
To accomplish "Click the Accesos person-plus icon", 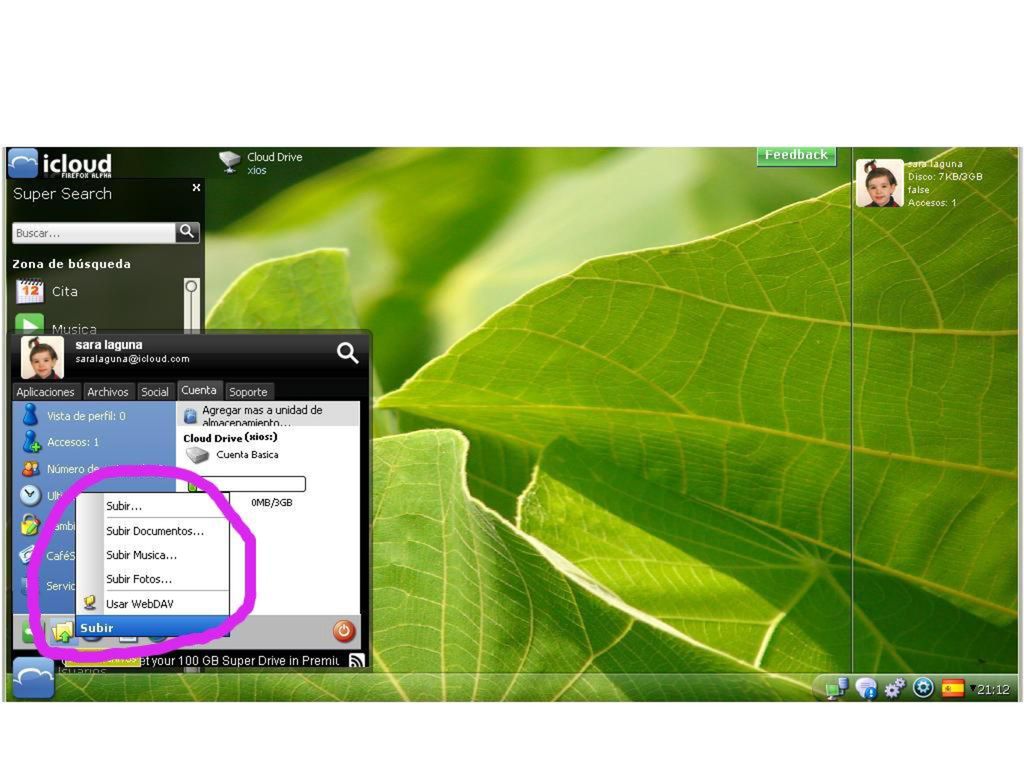I will 31,442.
